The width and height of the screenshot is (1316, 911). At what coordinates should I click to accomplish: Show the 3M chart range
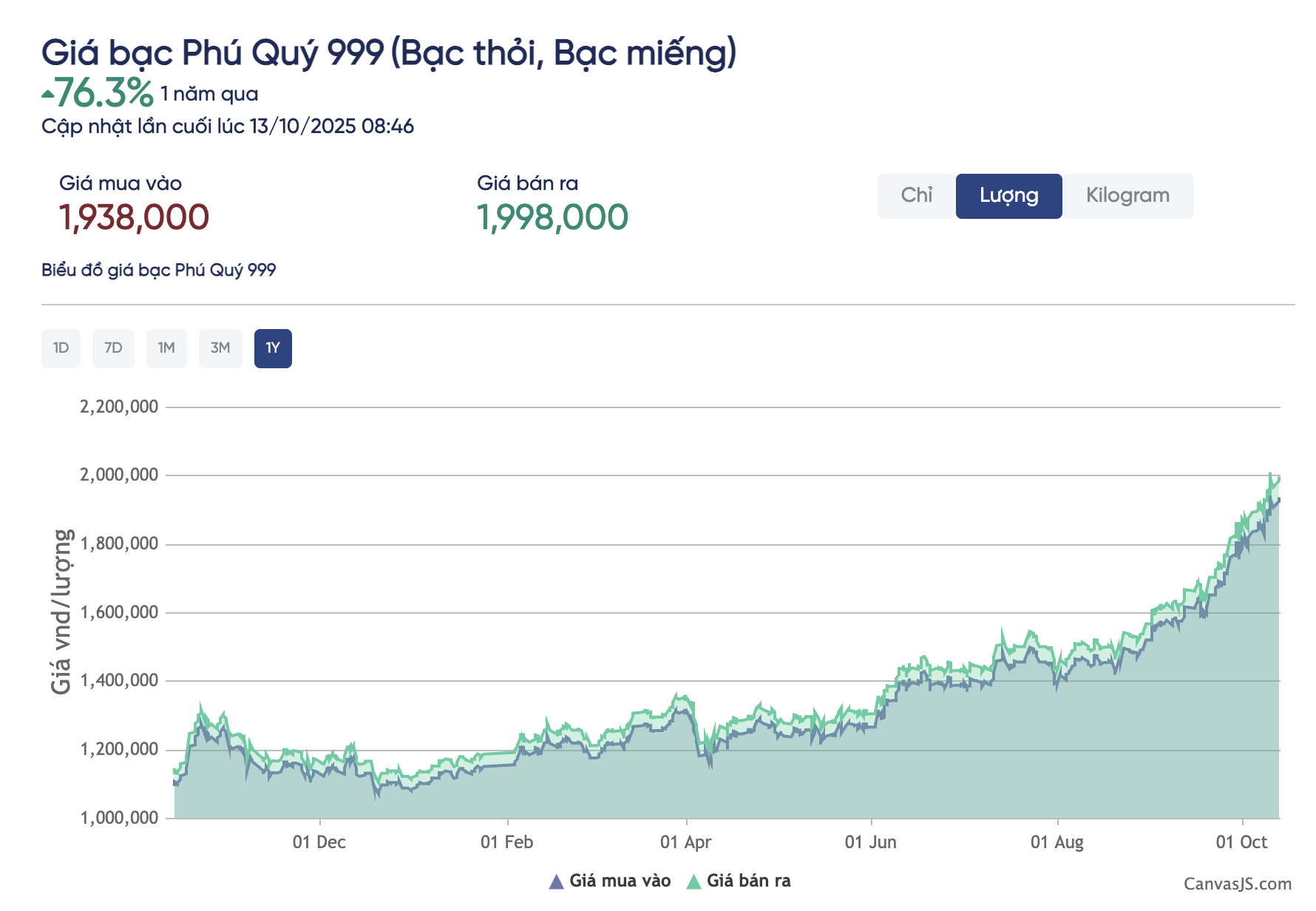click(x=220, y=348)
